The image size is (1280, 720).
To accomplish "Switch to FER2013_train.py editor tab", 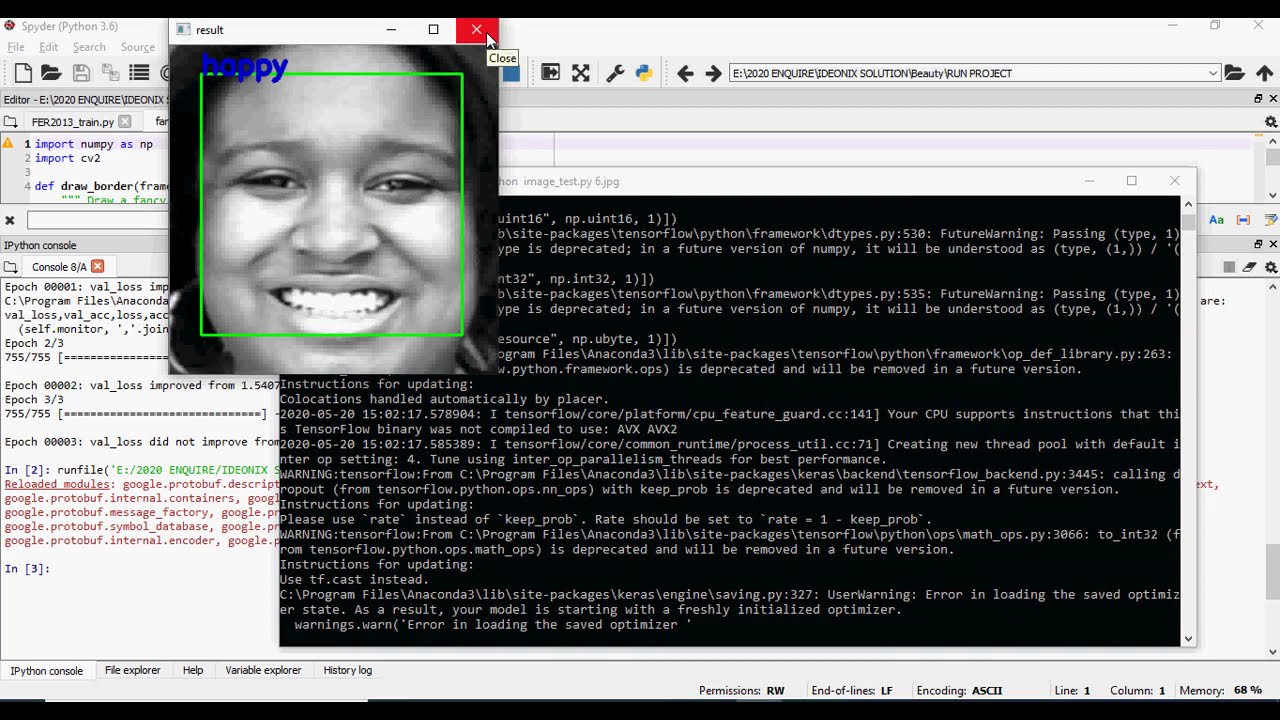I will (72, 122).
